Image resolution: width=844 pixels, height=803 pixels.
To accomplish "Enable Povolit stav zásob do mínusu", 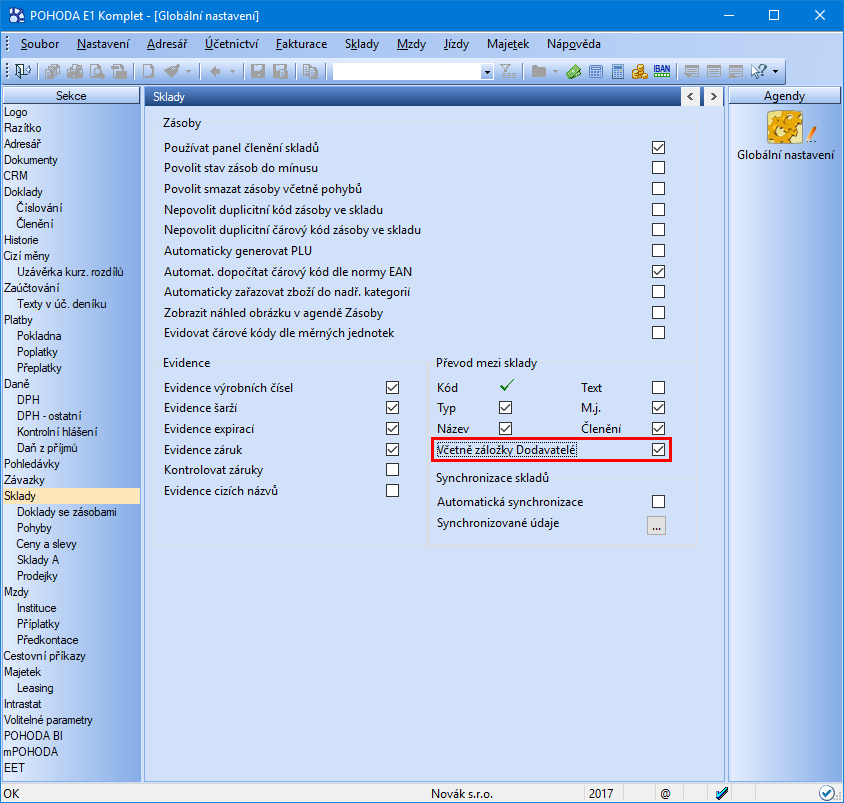I will coord(658,168).
